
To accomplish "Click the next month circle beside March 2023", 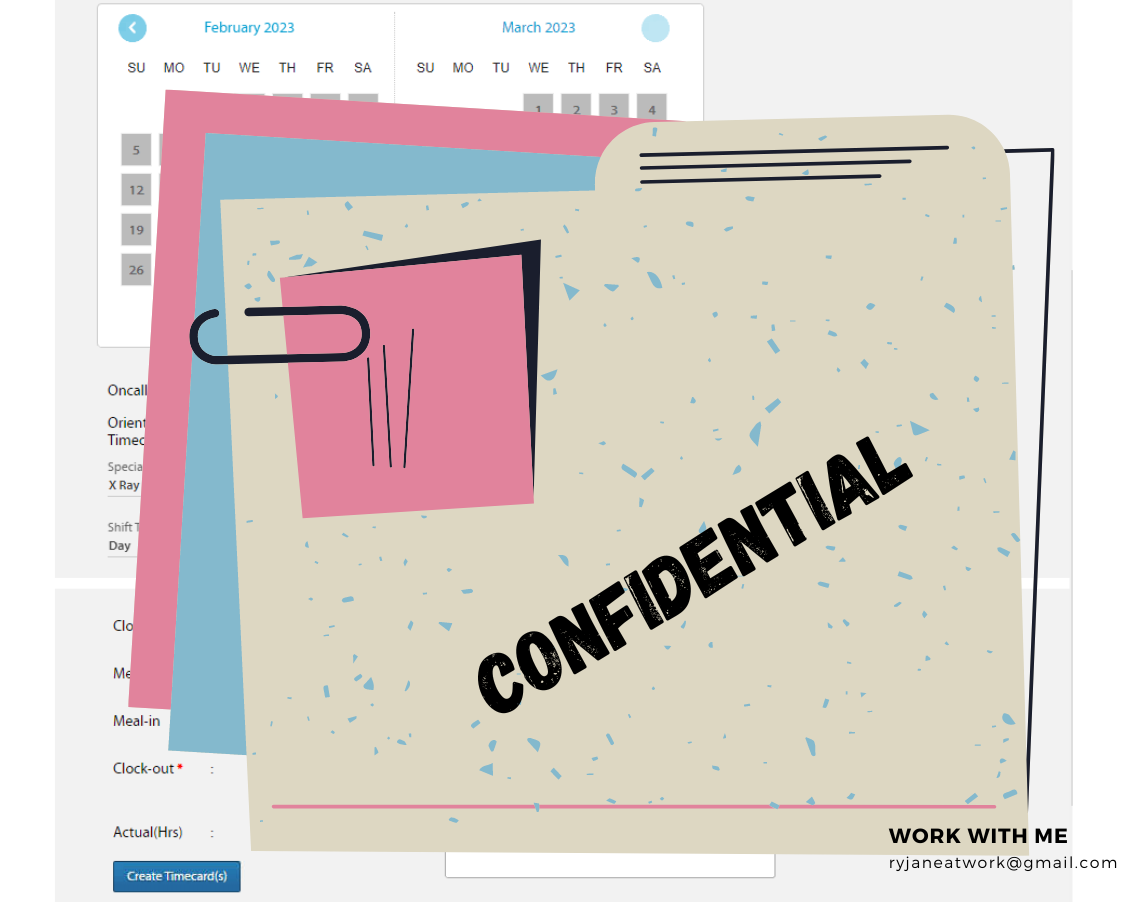I will coord(655,28).
